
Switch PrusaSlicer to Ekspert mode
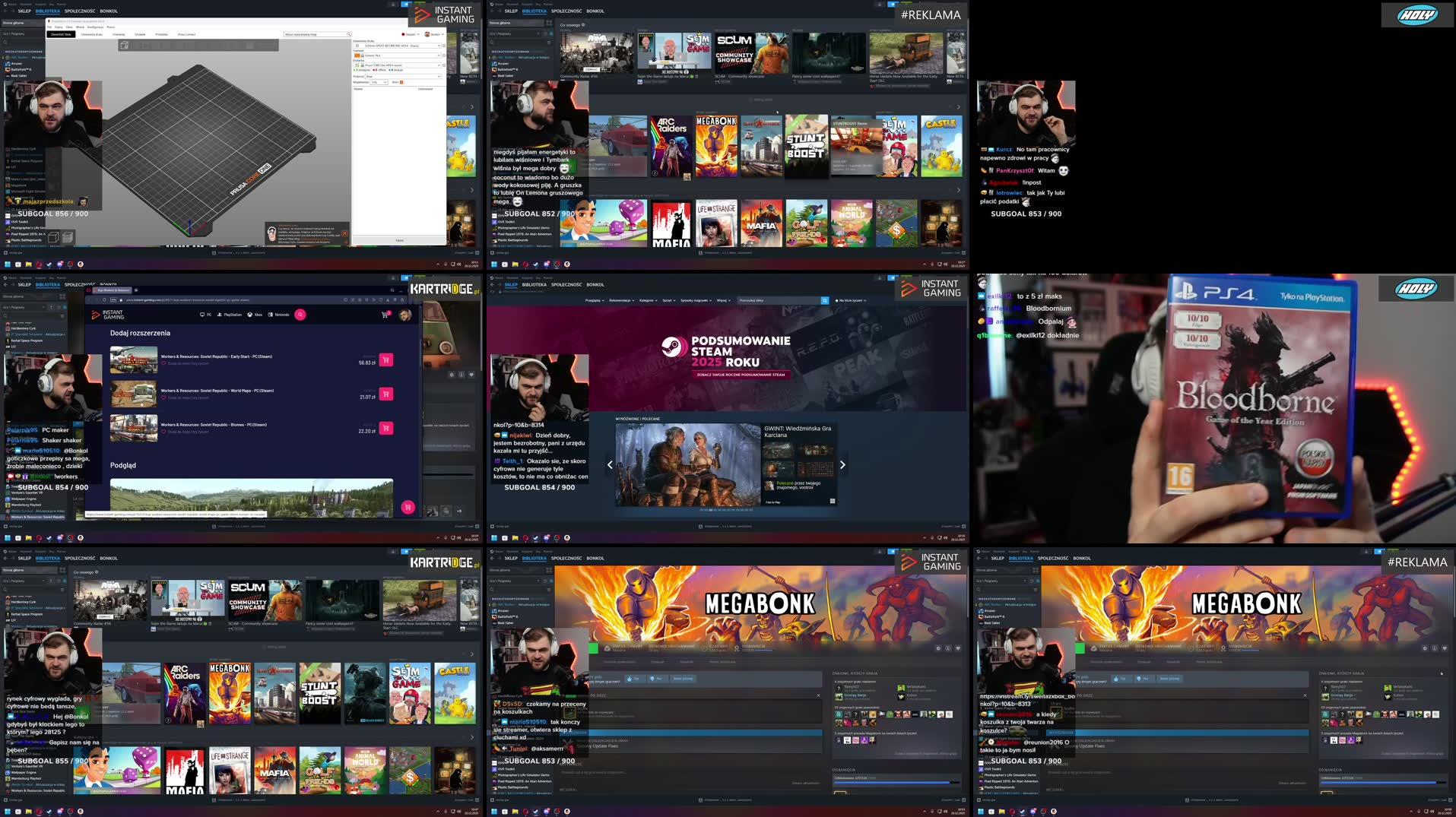click(411, 34)
